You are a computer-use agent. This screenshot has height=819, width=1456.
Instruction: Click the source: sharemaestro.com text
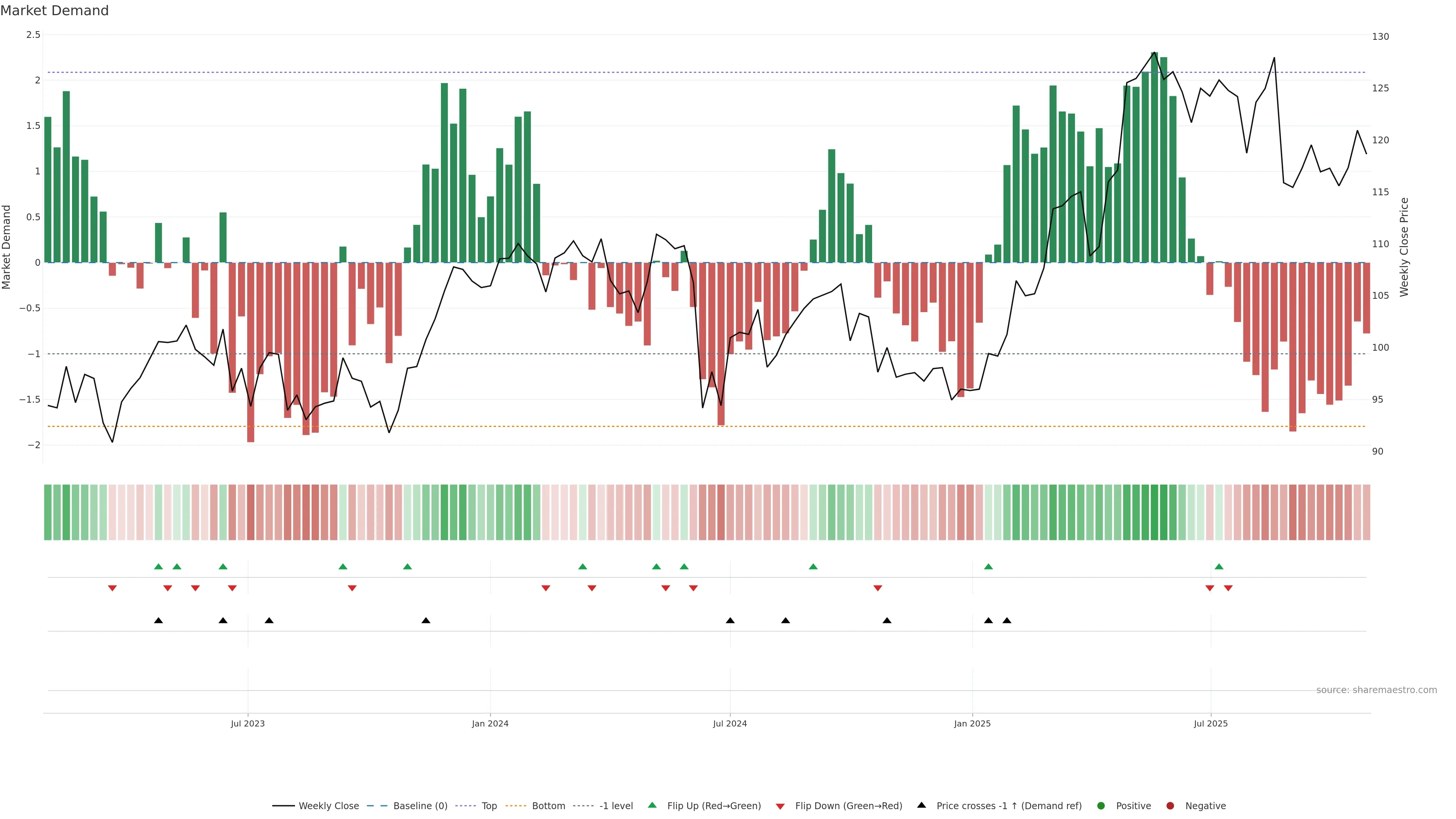(1376, 690)
